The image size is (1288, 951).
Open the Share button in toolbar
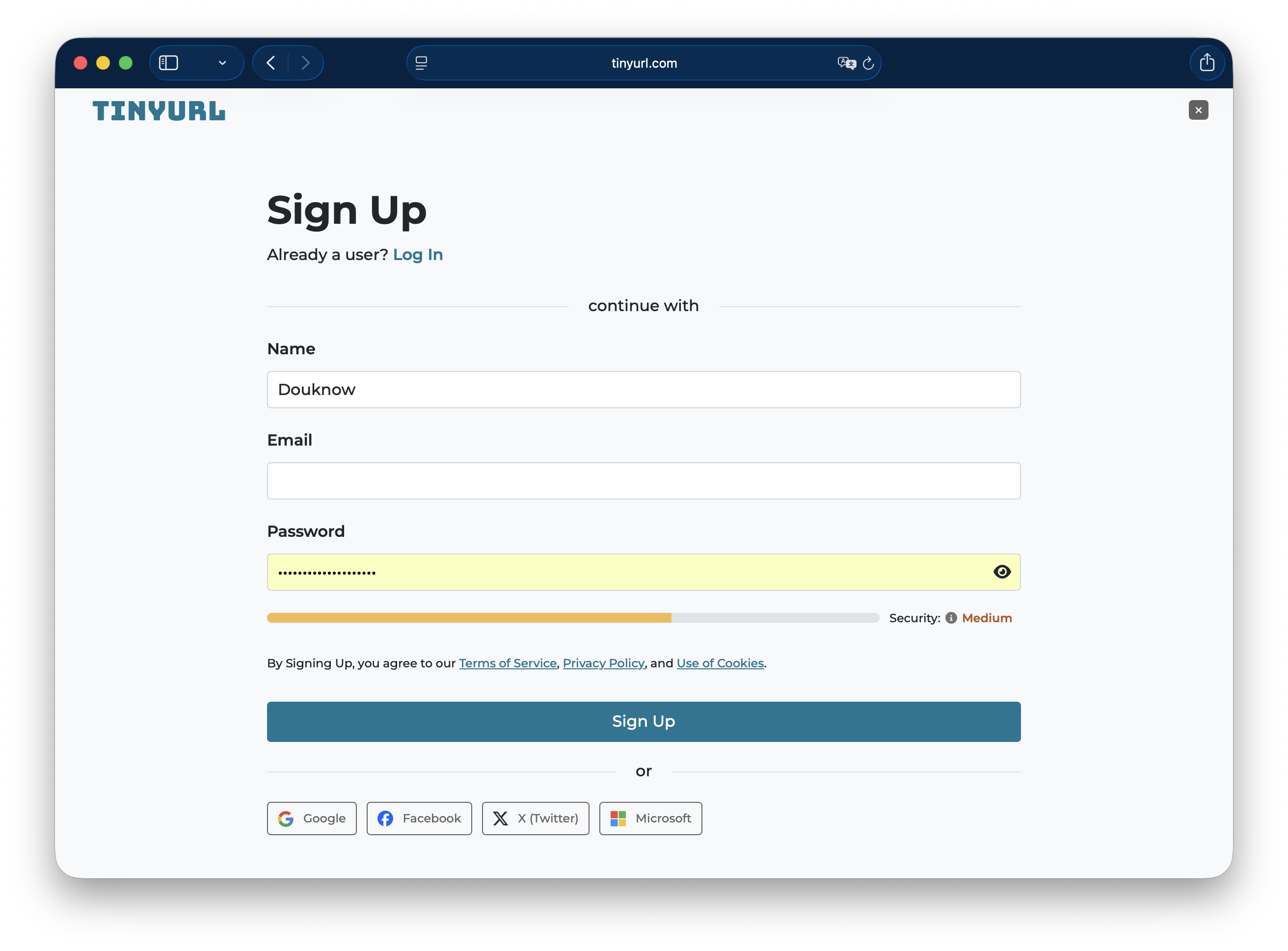tap(1207, 63)
